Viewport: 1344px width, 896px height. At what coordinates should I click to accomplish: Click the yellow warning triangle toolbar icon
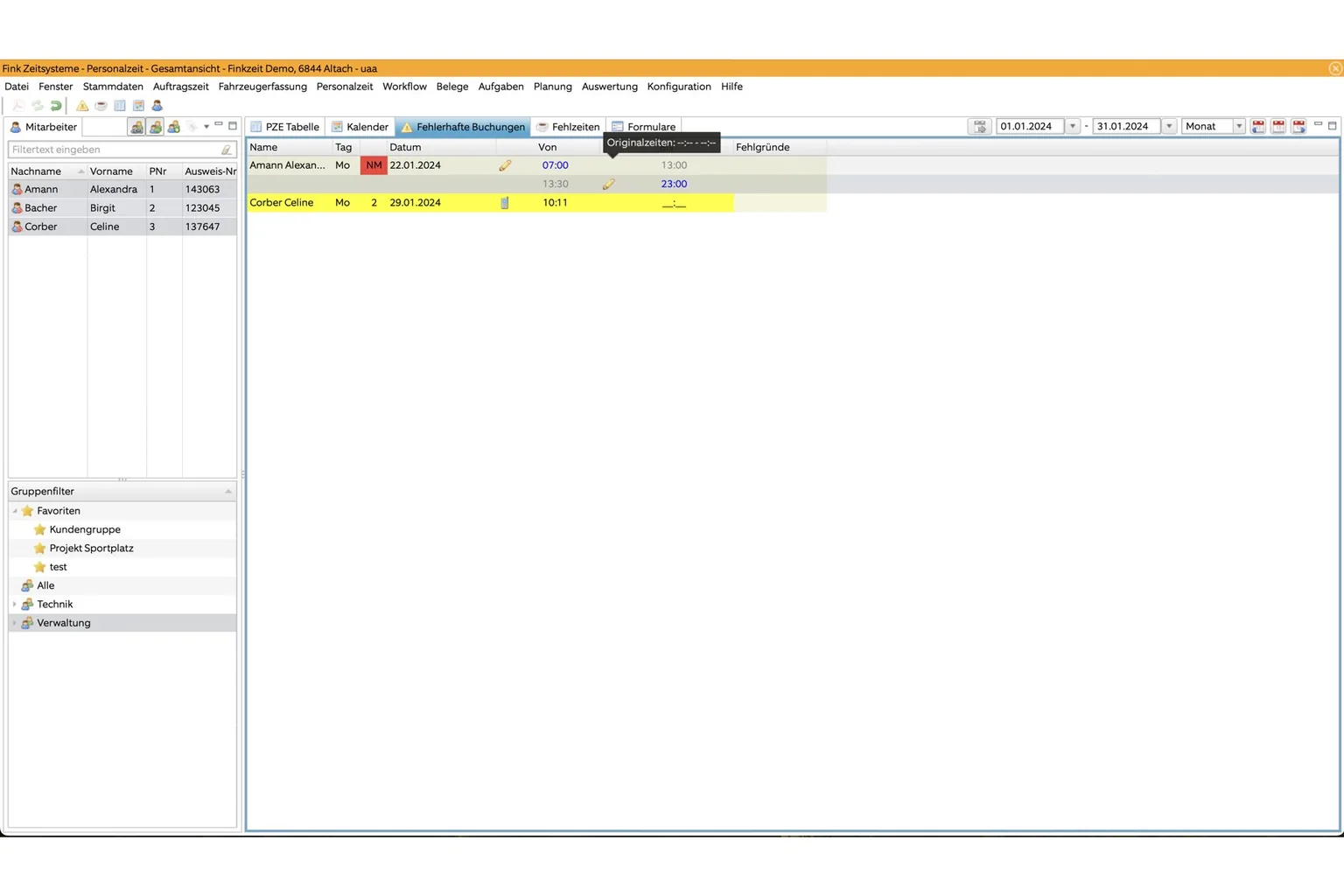click(x=82, y=106)
